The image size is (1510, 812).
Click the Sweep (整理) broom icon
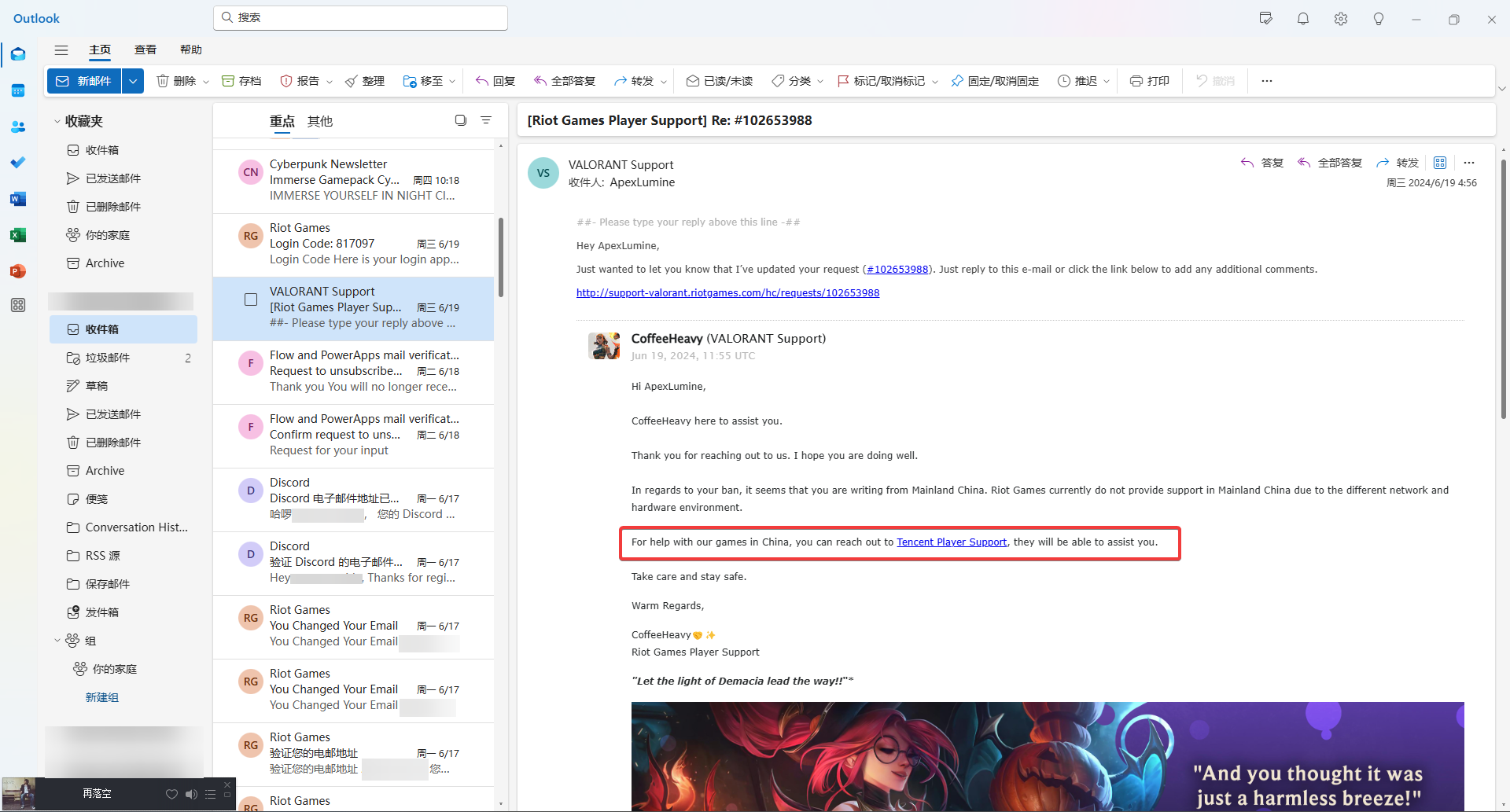(x=352, y=81)
